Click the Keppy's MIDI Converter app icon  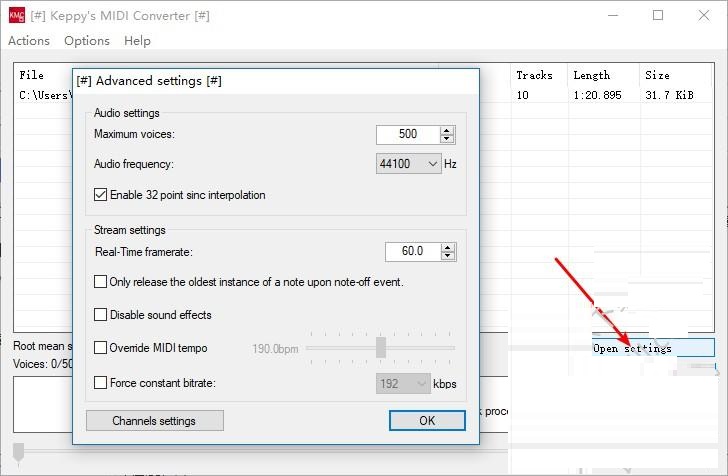tap(17, 16)
